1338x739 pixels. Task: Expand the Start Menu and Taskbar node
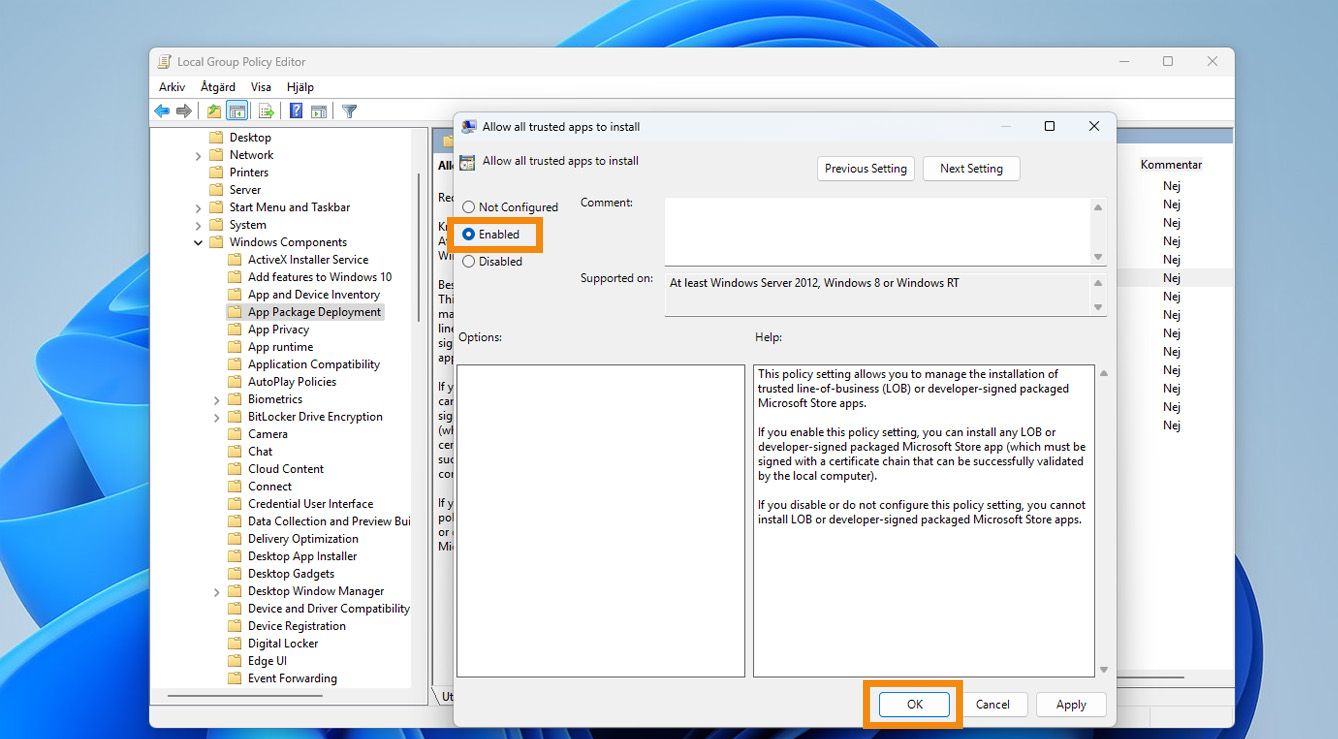click(x=198, y=207)
